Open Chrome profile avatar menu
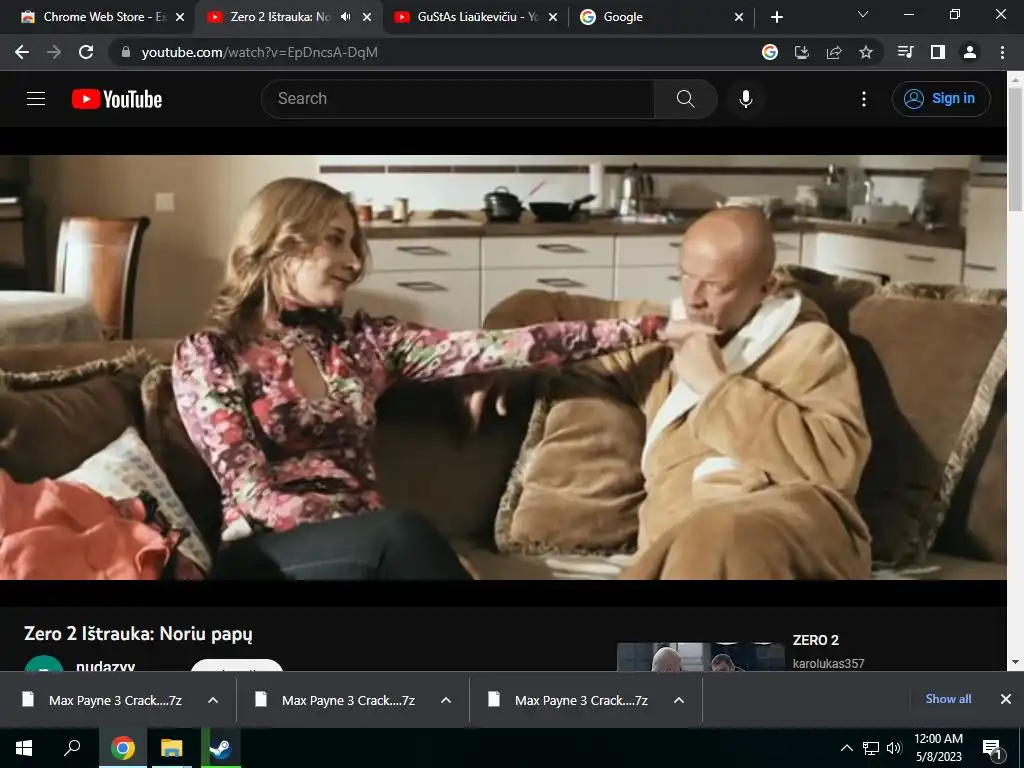This screenshot has height=768, width=1024. click(x=970, y=52)
